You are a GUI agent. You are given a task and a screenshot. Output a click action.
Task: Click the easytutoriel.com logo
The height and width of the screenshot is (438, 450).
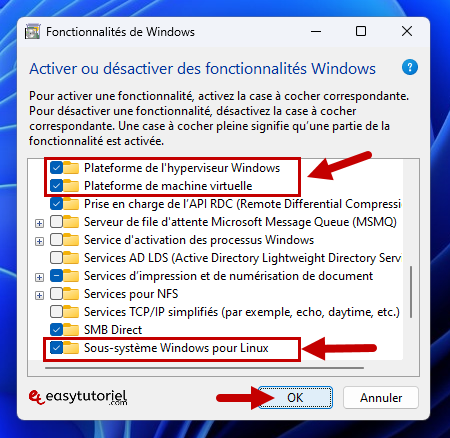point(78,397)
